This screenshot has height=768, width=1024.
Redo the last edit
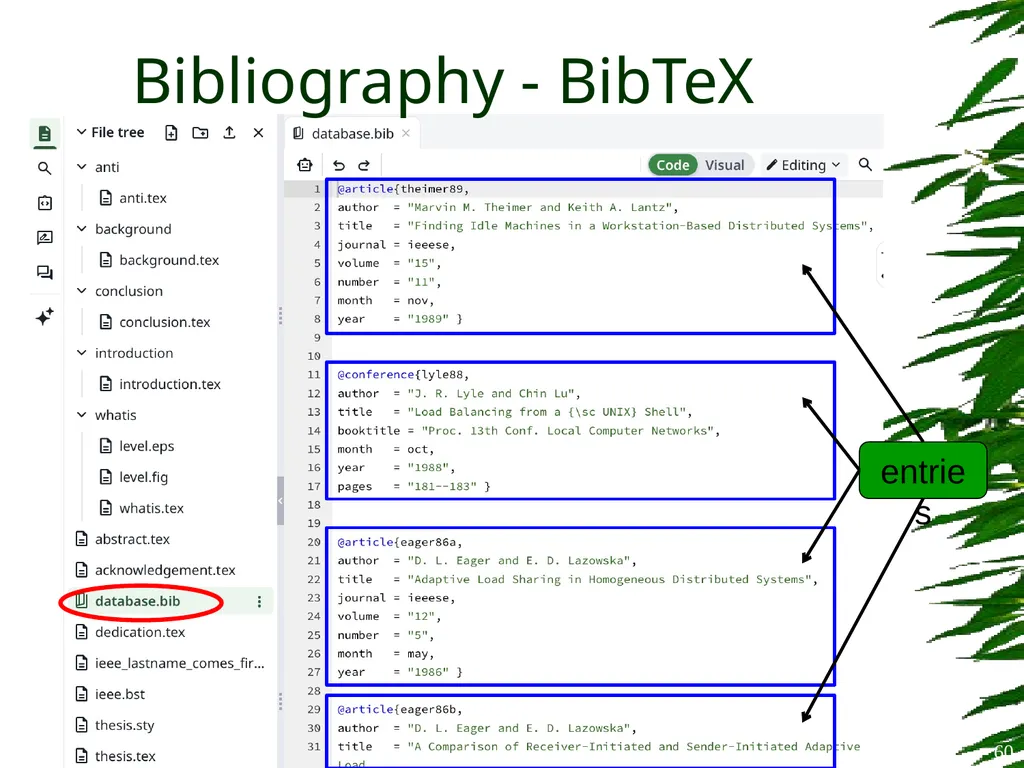click(364, 165)
